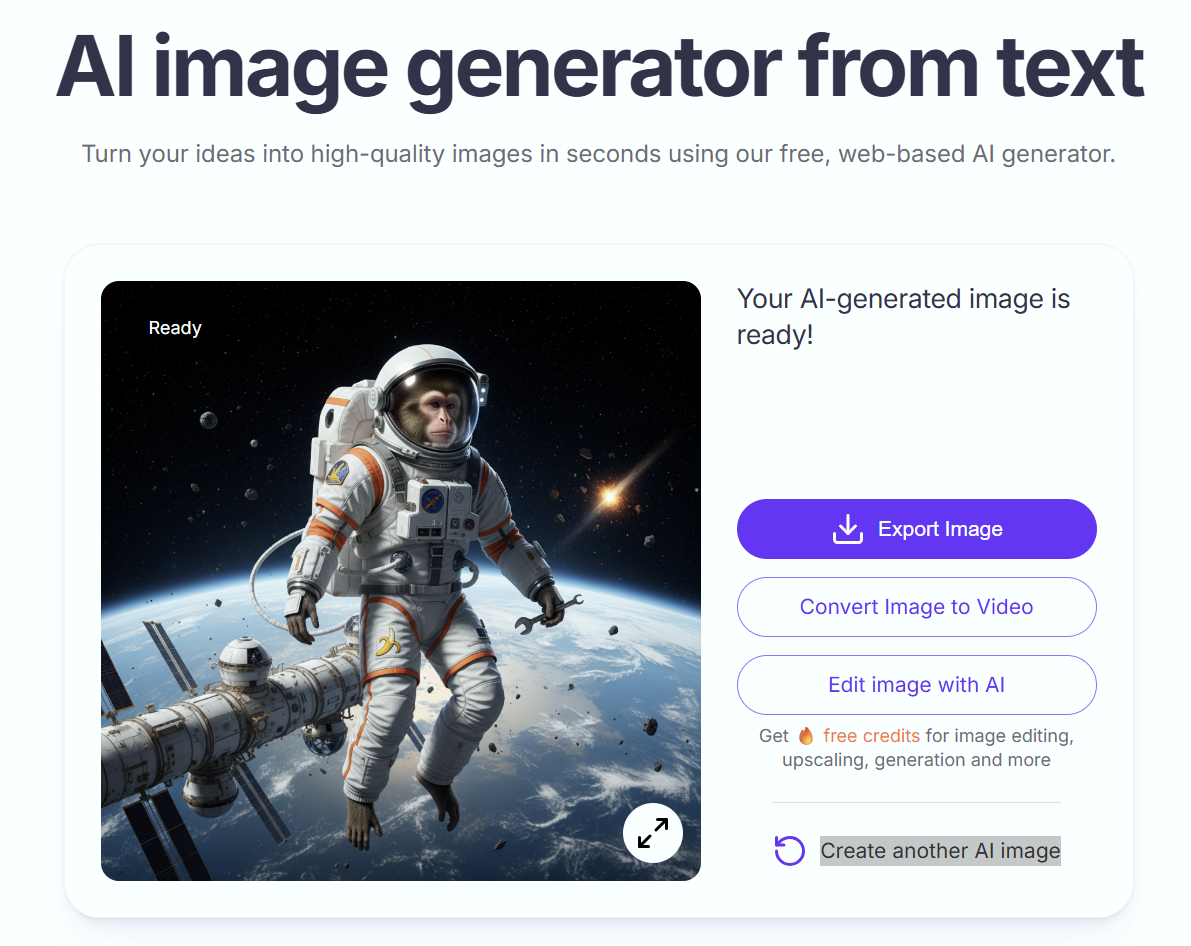Click the space station in the generated image
Image resolution: width=1191 pixels, height=946 pixels.
click(x=228, y=729)
